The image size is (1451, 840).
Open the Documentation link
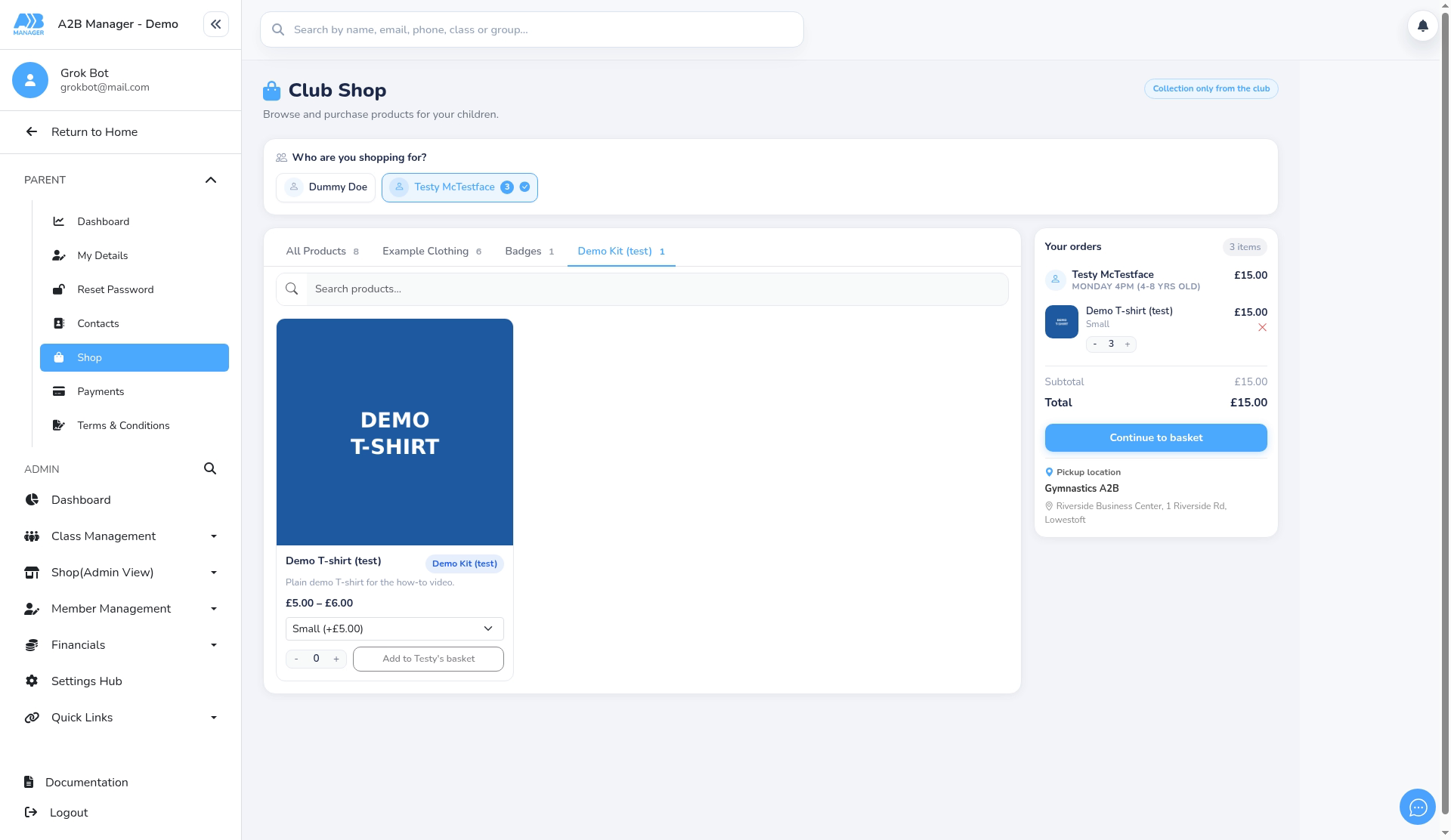pos(76,783)
